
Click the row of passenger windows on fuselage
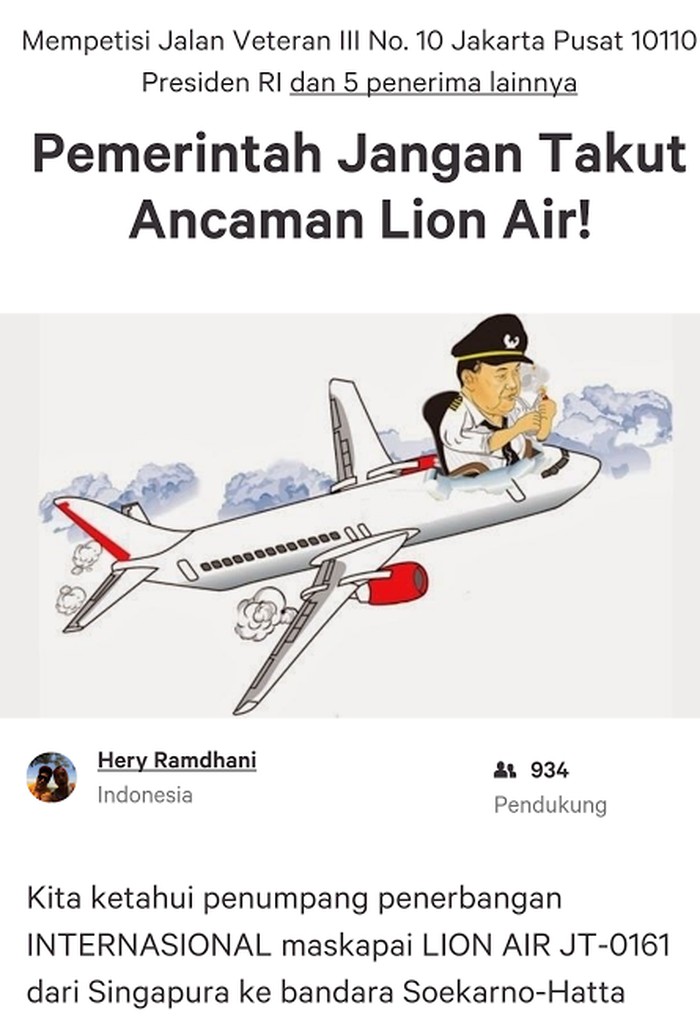click(271, 551)
